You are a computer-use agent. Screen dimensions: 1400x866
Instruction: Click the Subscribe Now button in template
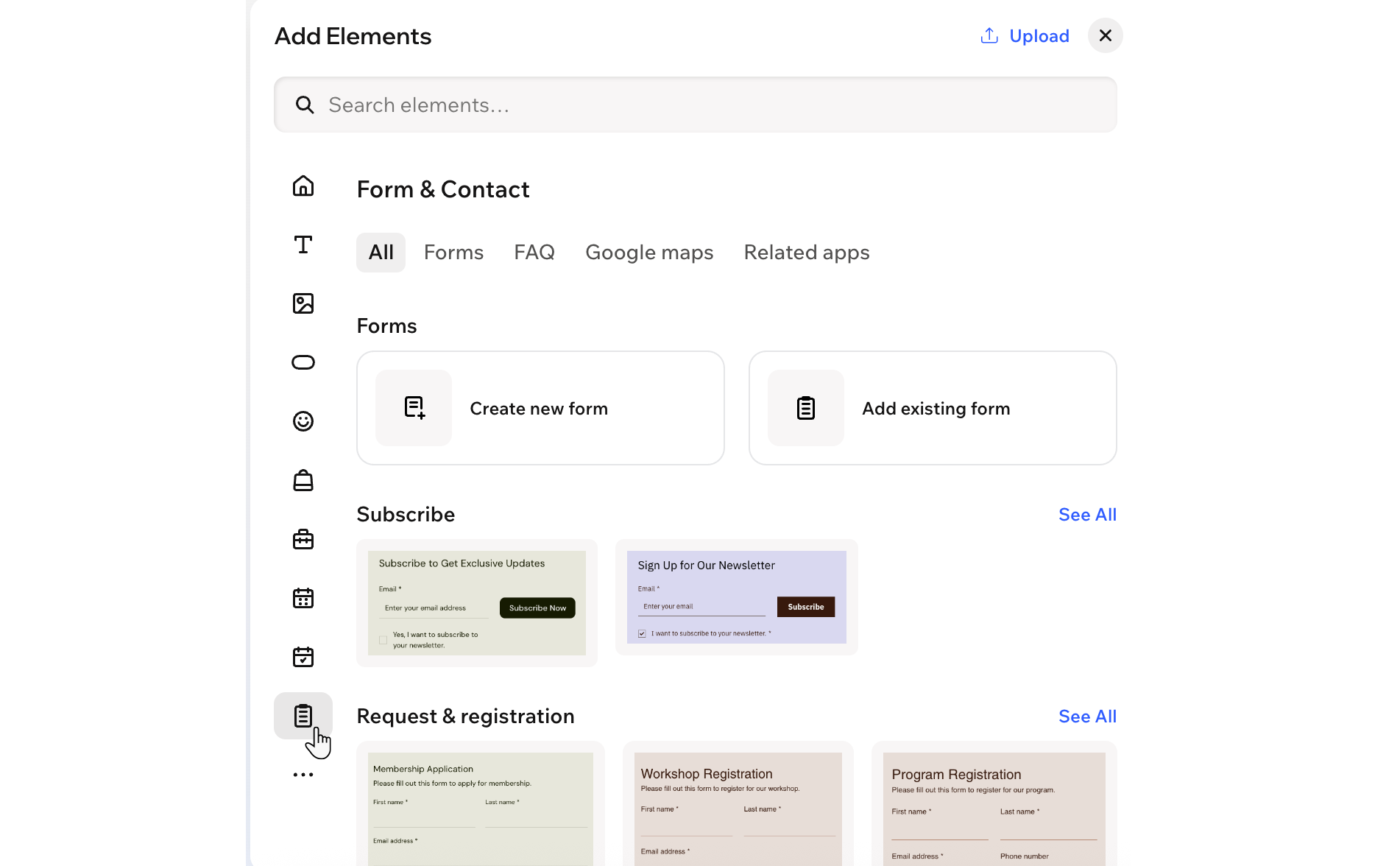[x=537, y=608]
